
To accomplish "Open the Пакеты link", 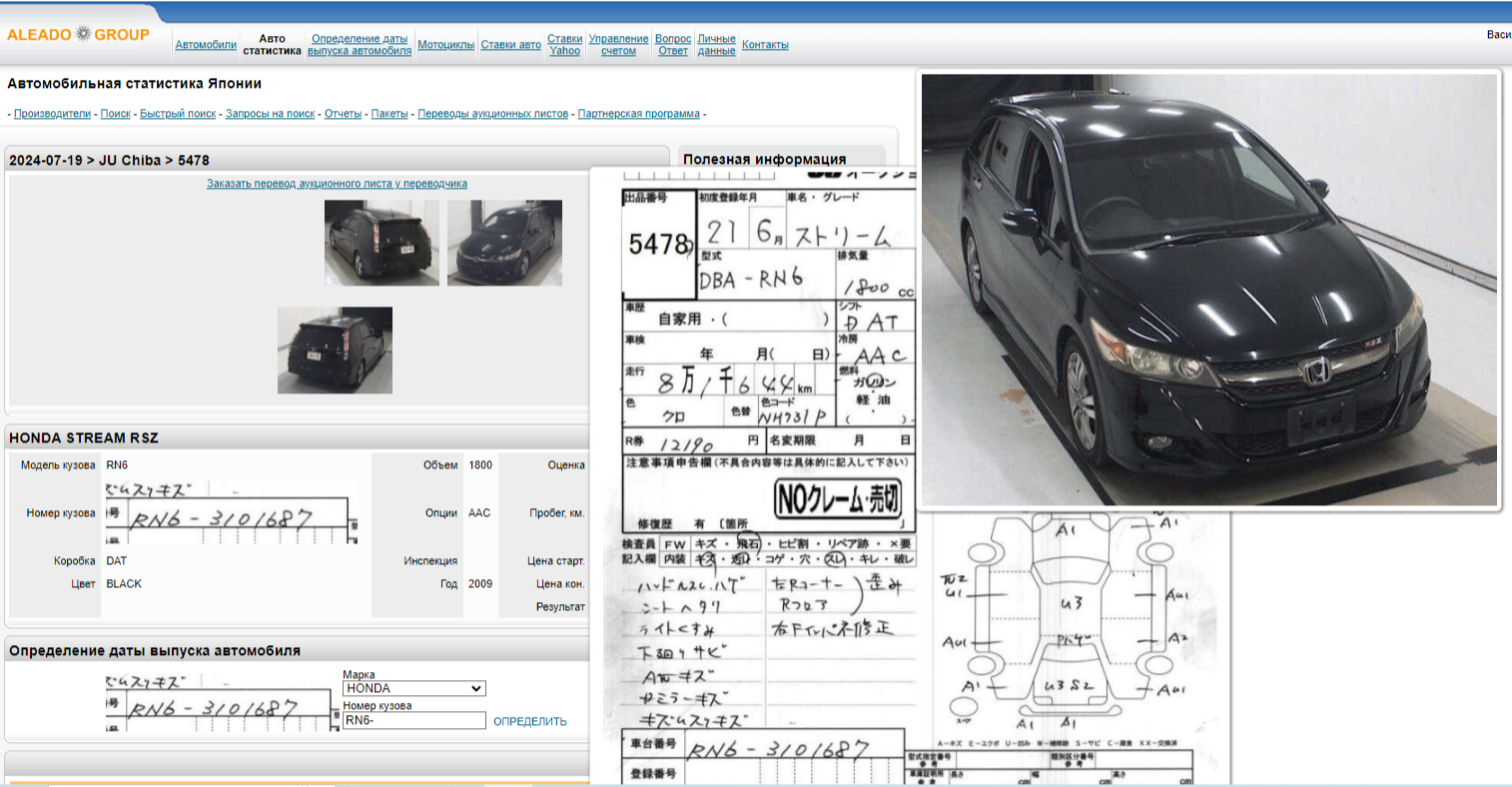I will pyautogui.click(x=389, y=114).
